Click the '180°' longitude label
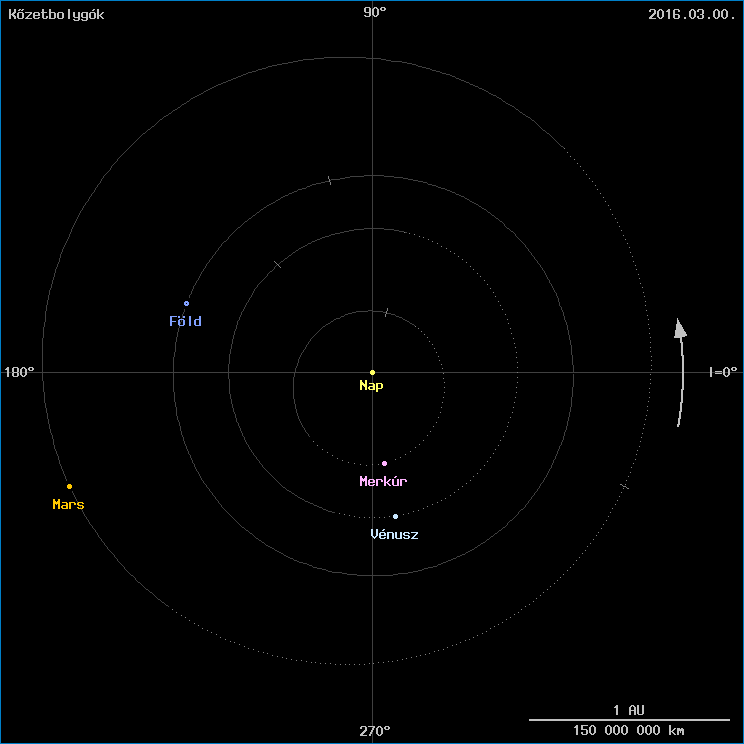Image resolution: width=744 pixels, height=744 pixels. (19, 372)
